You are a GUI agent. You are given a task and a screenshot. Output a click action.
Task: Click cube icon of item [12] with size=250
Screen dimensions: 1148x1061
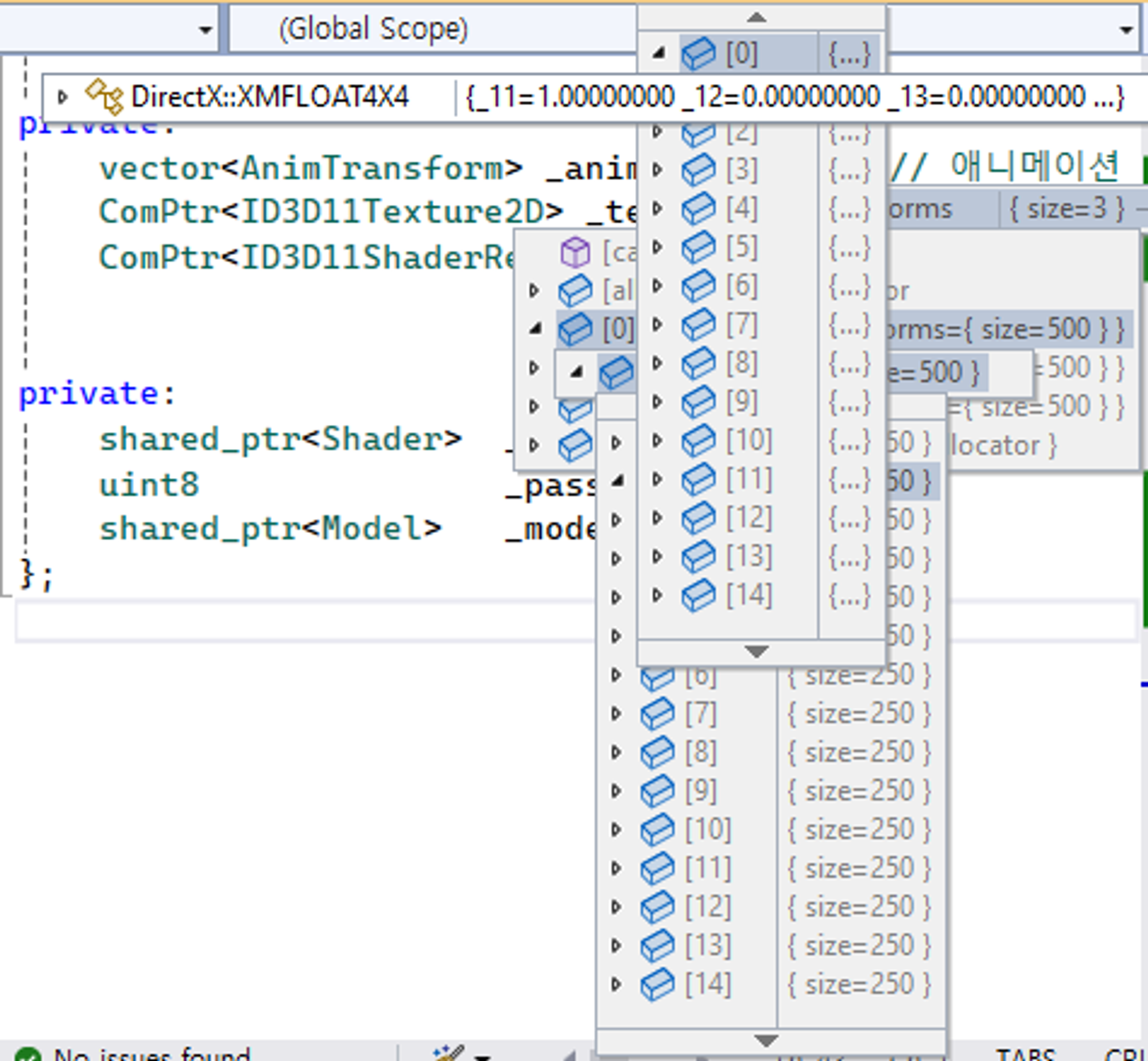(657, 907)
